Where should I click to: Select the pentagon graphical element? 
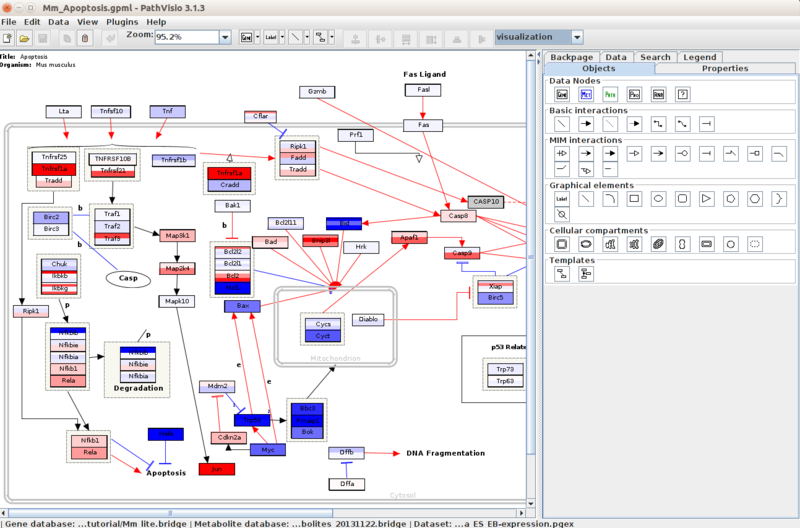tap(731, 199)
